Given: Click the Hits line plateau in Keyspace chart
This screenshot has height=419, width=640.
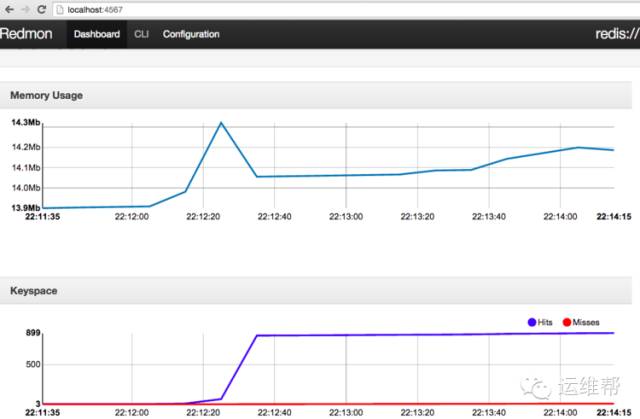Looking at the screenshot, I should tap(435, 335).
